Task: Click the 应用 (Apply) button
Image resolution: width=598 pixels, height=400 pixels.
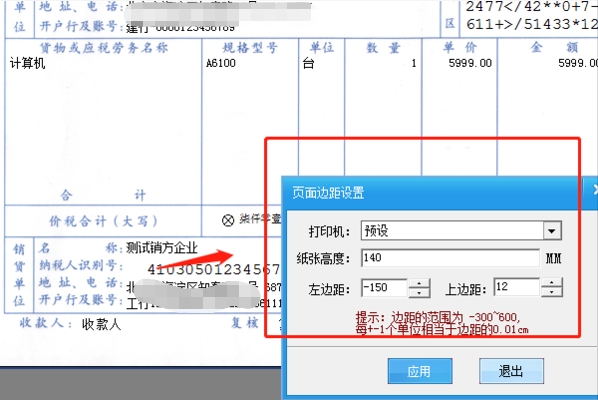Action: pyautogui.click(x=420, y=371)
